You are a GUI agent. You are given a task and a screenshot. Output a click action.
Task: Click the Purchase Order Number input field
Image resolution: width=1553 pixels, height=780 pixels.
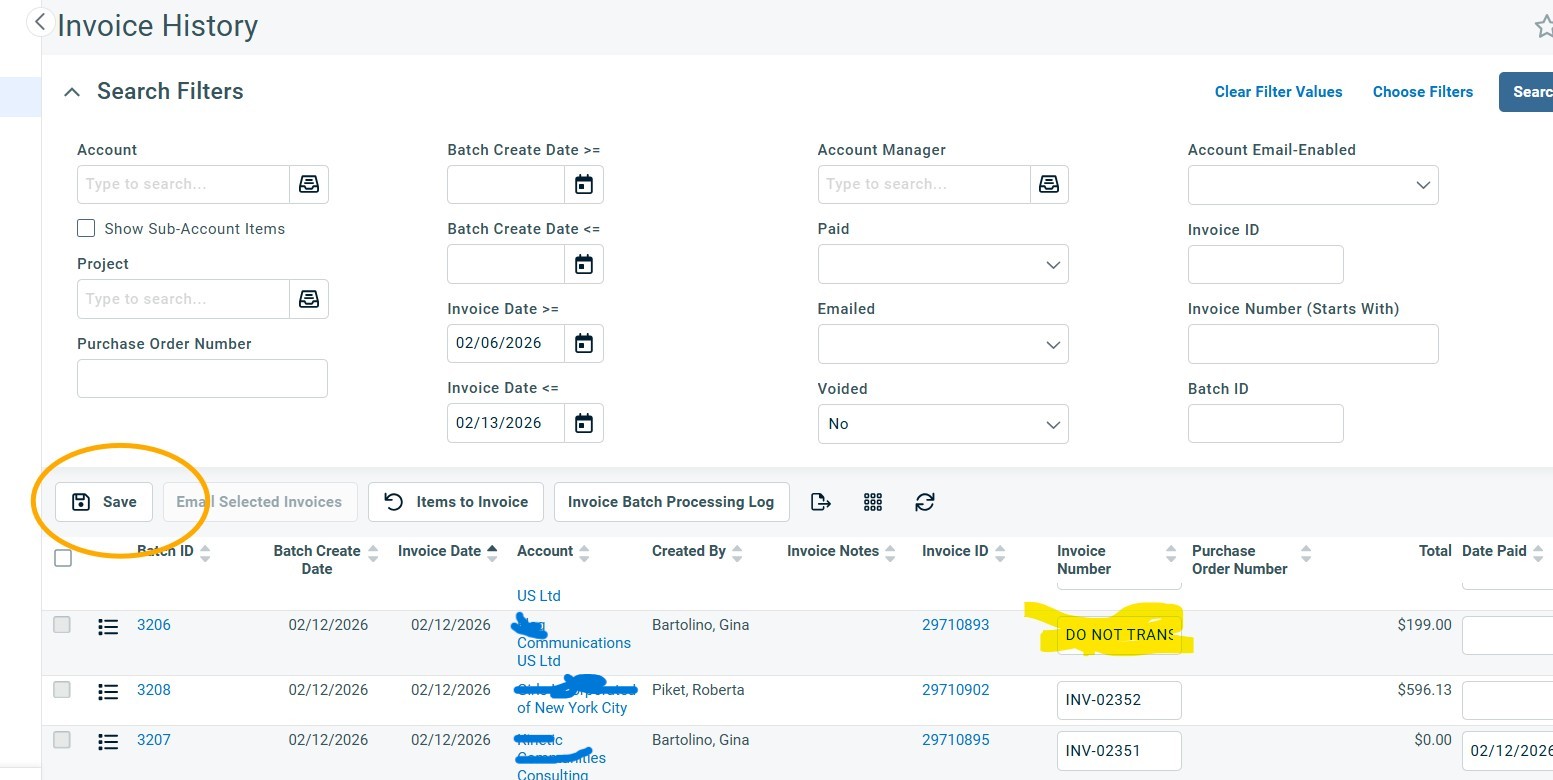click(x=202, y=379)
